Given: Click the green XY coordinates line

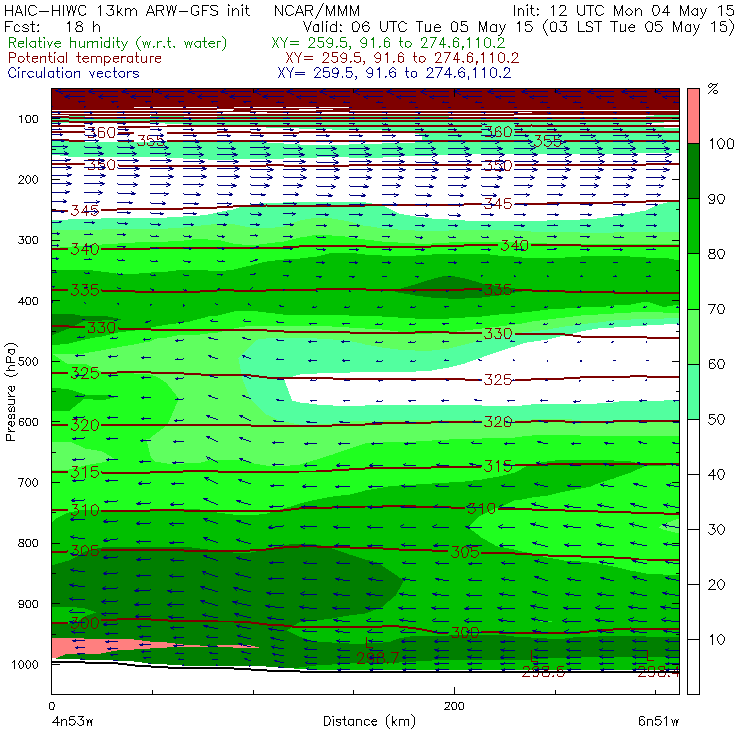Looking at the screenshot, I should (388, 43).
